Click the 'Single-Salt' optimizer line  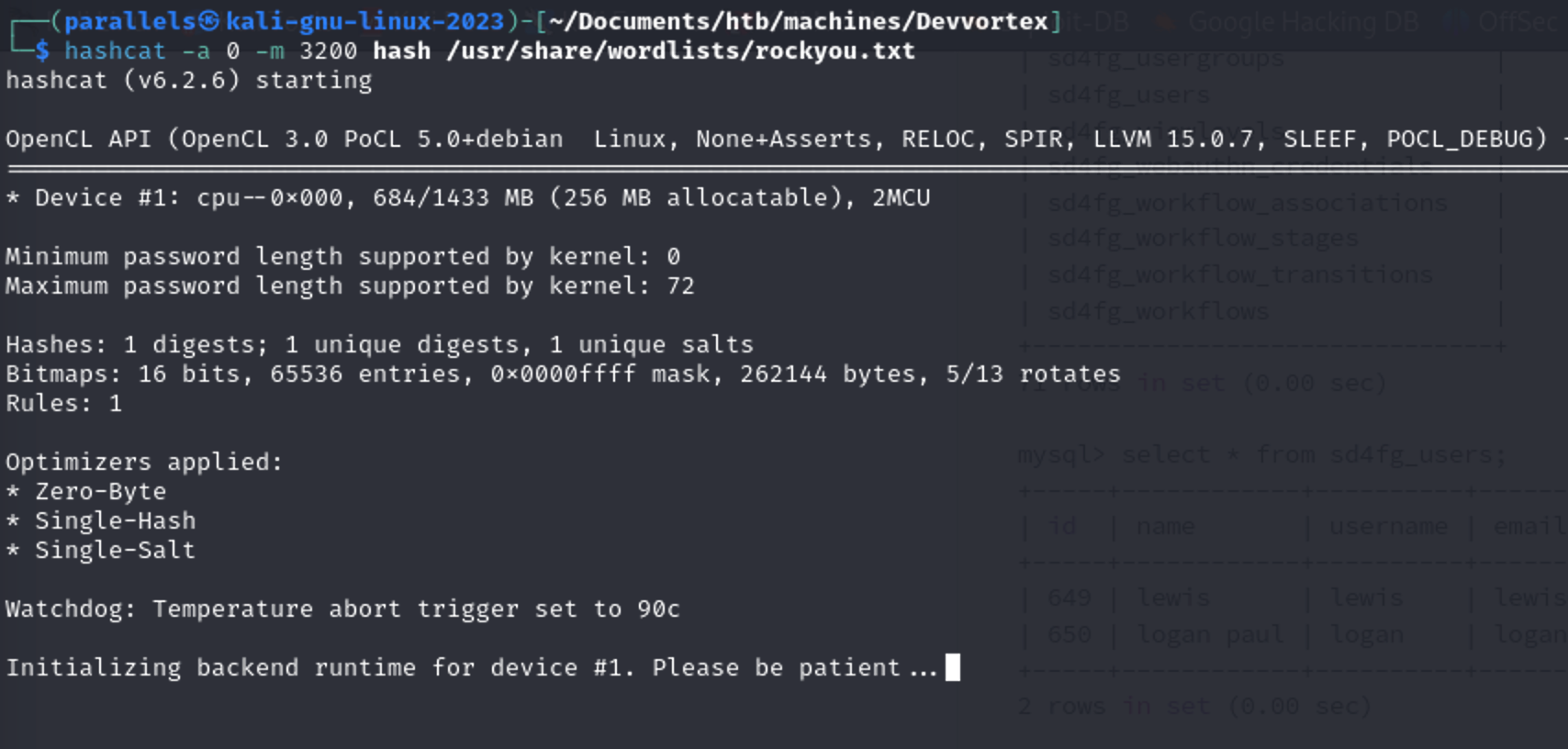point(101,550)
